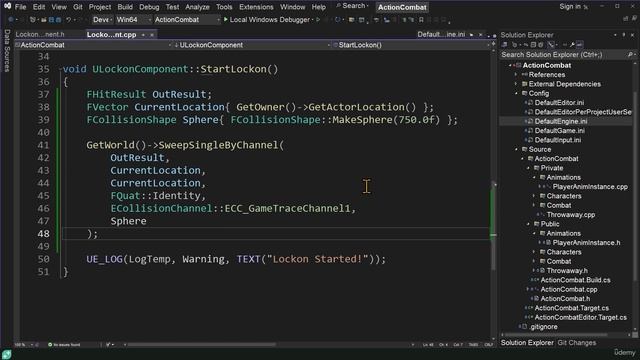This screenshot has width=640, height=360.
Task: Click the Start Without Debugging icon
Action: pyautogui.click(x=318, y=20)
